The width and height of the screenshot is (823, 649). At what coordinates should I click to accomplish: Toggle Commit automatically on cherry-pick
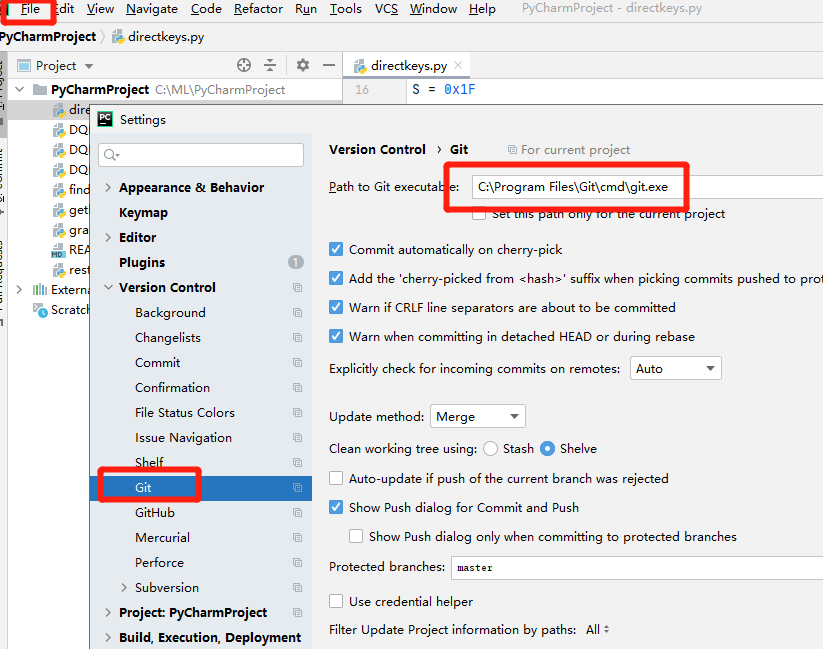[336, 249]
